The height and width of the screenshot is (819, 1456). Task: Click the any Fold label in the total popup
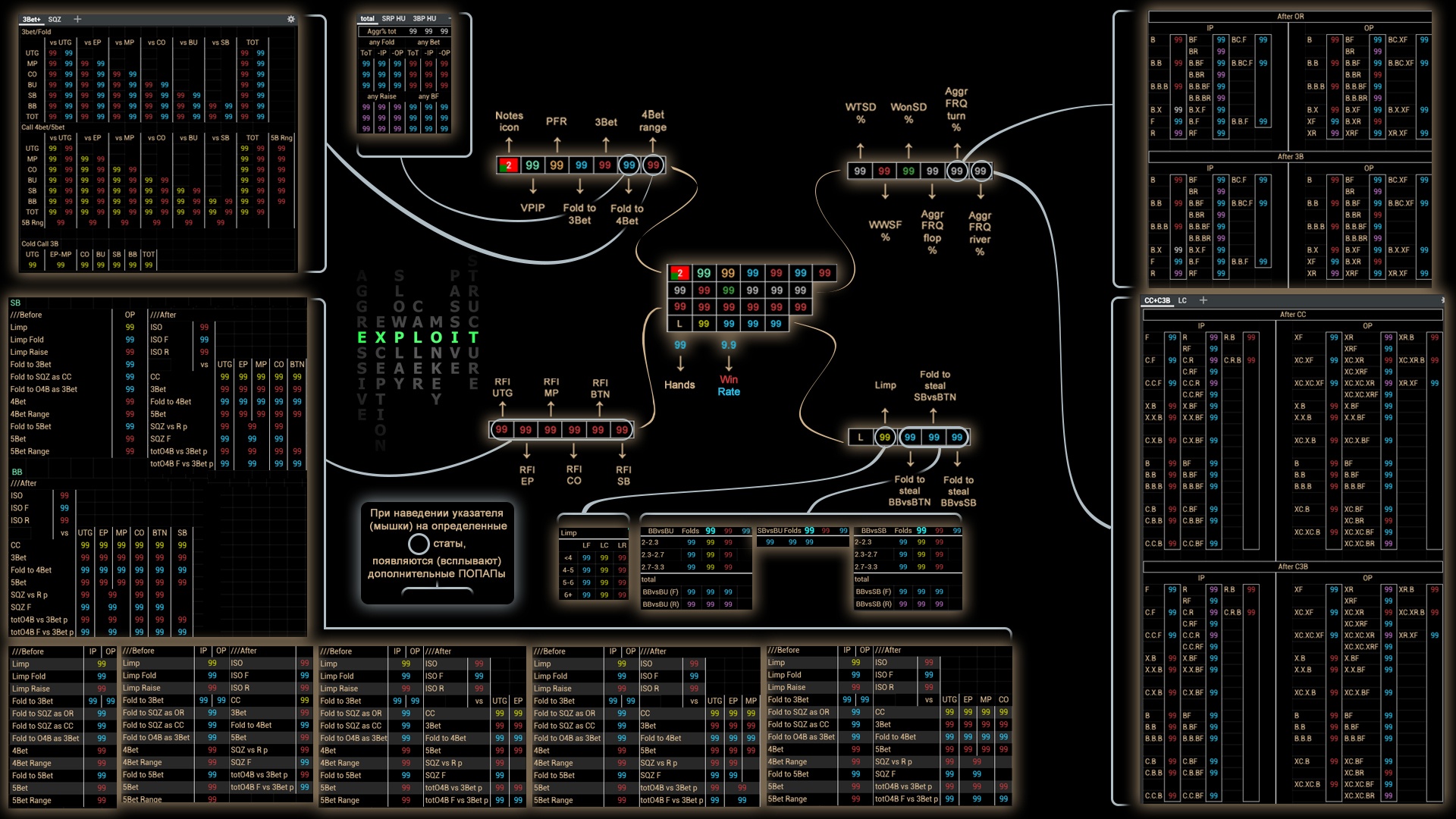(x=381, y=42)
